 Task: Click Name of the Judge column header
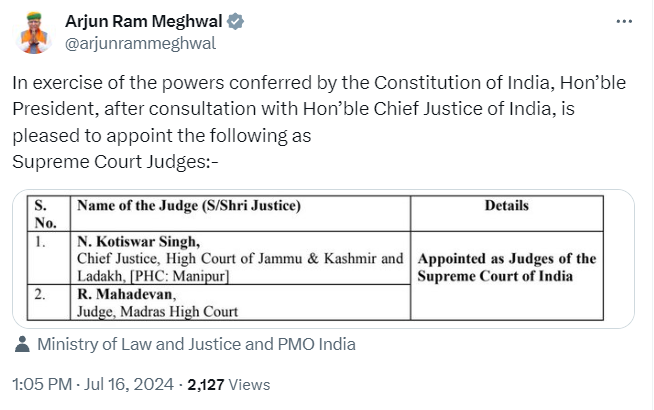189,206
